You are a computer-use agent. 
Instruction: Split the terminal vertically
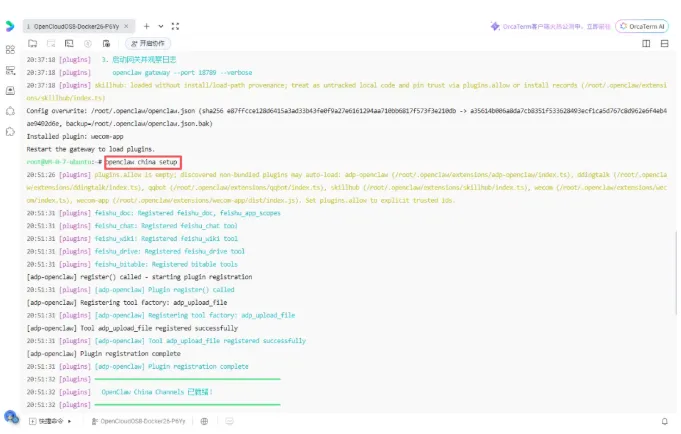[646, 43]
